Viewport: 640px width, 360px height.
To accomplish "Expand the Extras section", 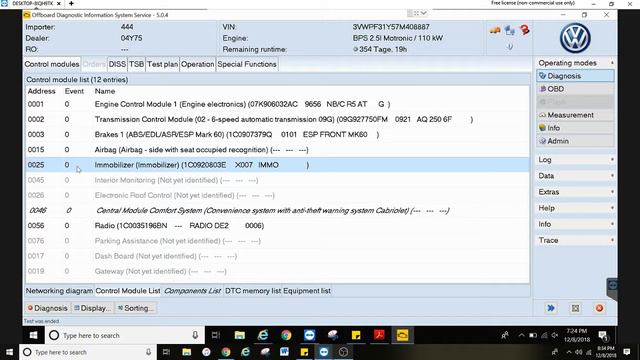I will 575,192.
